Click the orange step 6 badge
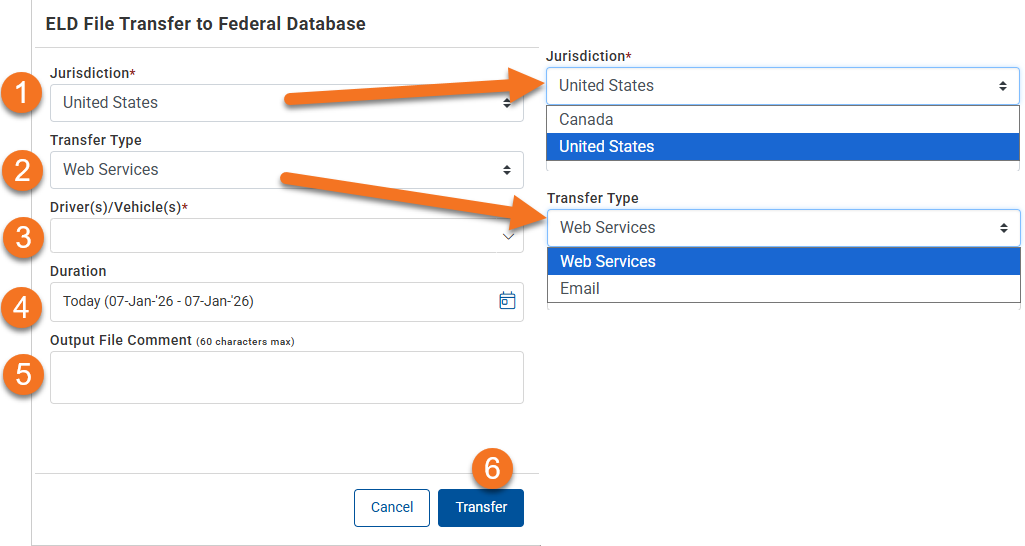The width and height of the screenshot is (1025, 546). click(x=491, y=467)
